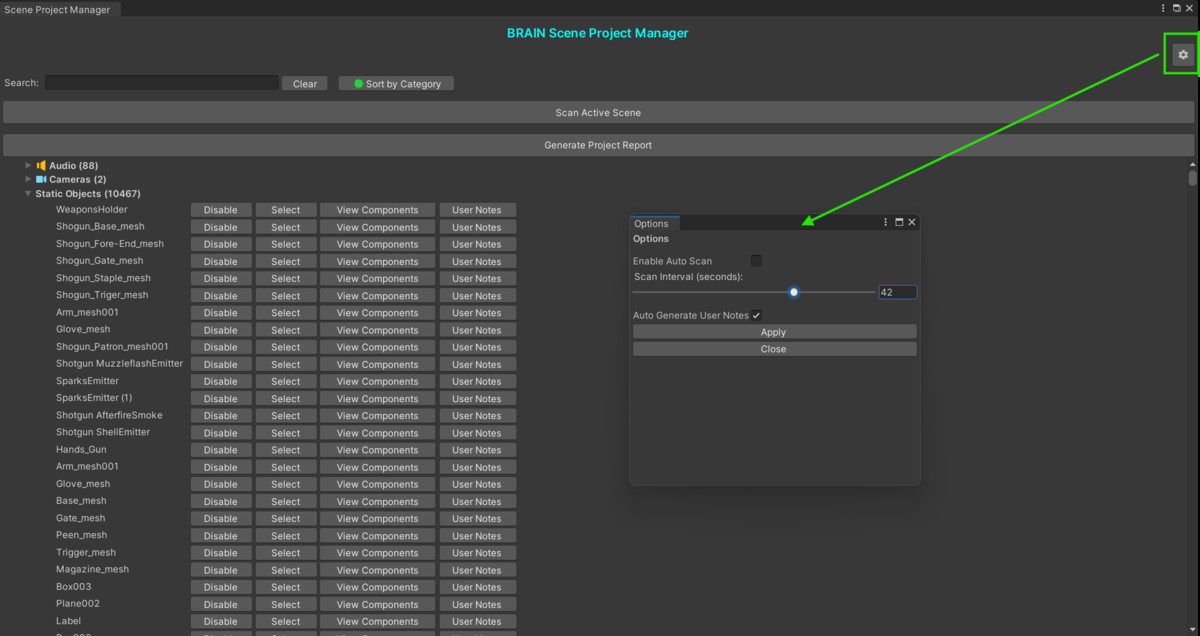
Task: Disable Peen_mesh
Action: pos(221,536)
